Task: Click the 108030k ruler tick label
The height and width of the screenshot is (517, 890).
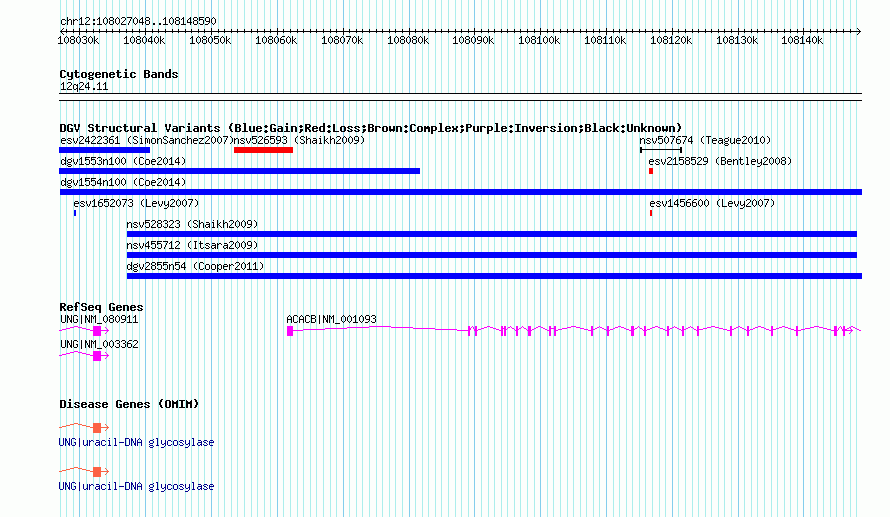Action: [x=78, y=41]
